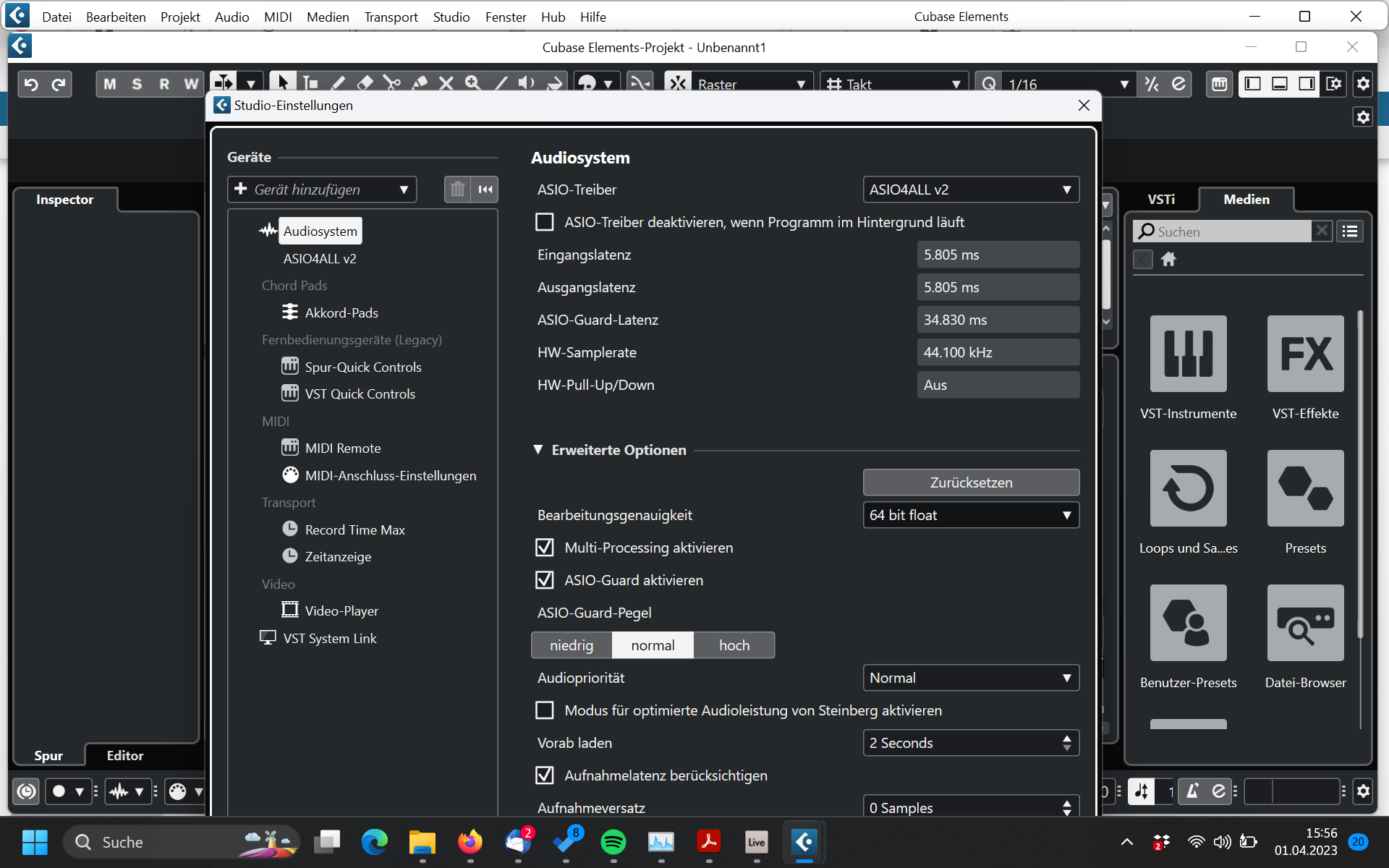Redo the last action in toolbar
Viewport: 1389px width, 868px height.
tap(59, 84)
